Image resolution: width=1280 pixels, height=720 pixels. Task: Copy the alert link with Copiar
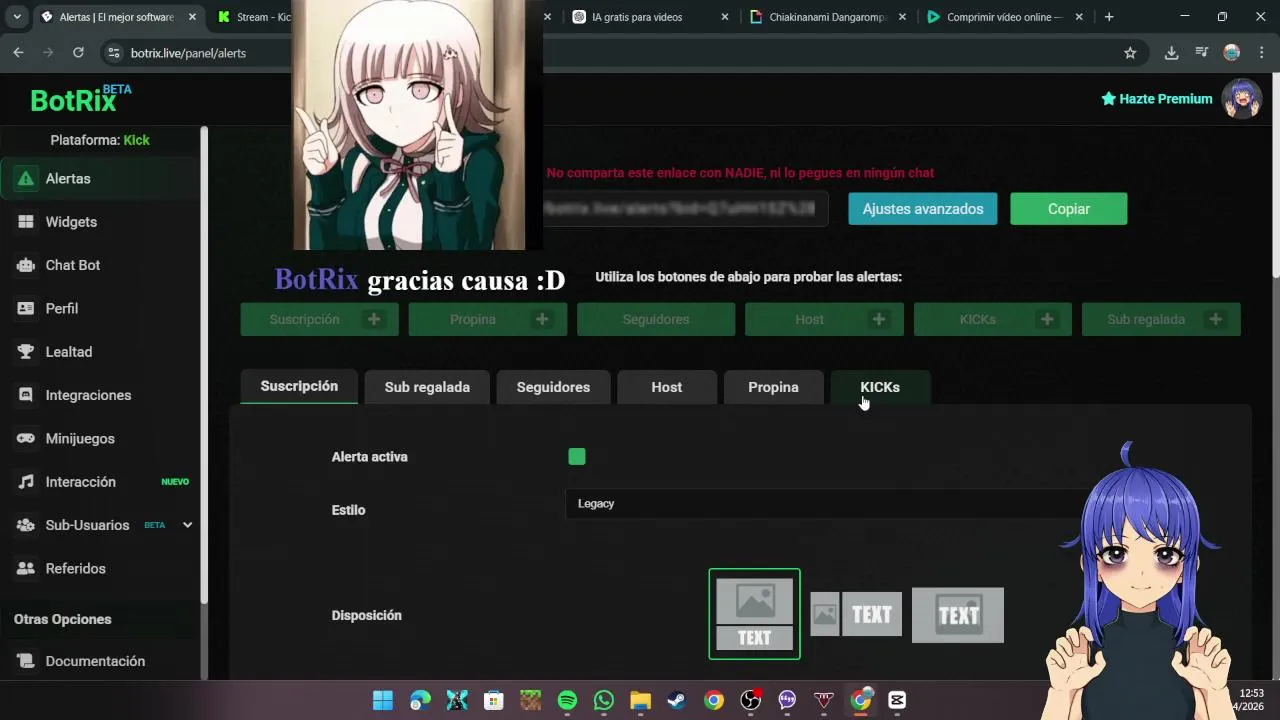pos(1069,209)
